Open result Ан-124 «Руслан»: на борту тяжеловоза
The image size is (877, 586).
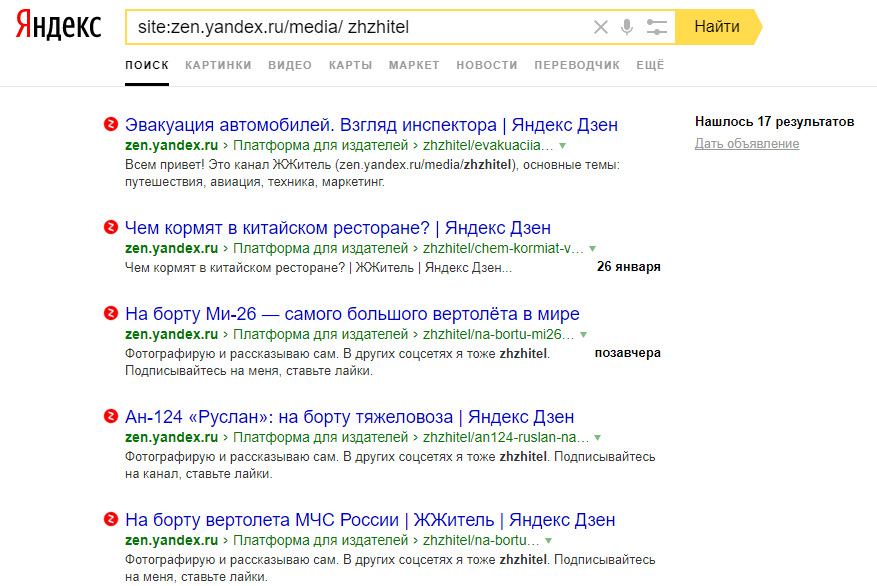[x=350, y=417]
